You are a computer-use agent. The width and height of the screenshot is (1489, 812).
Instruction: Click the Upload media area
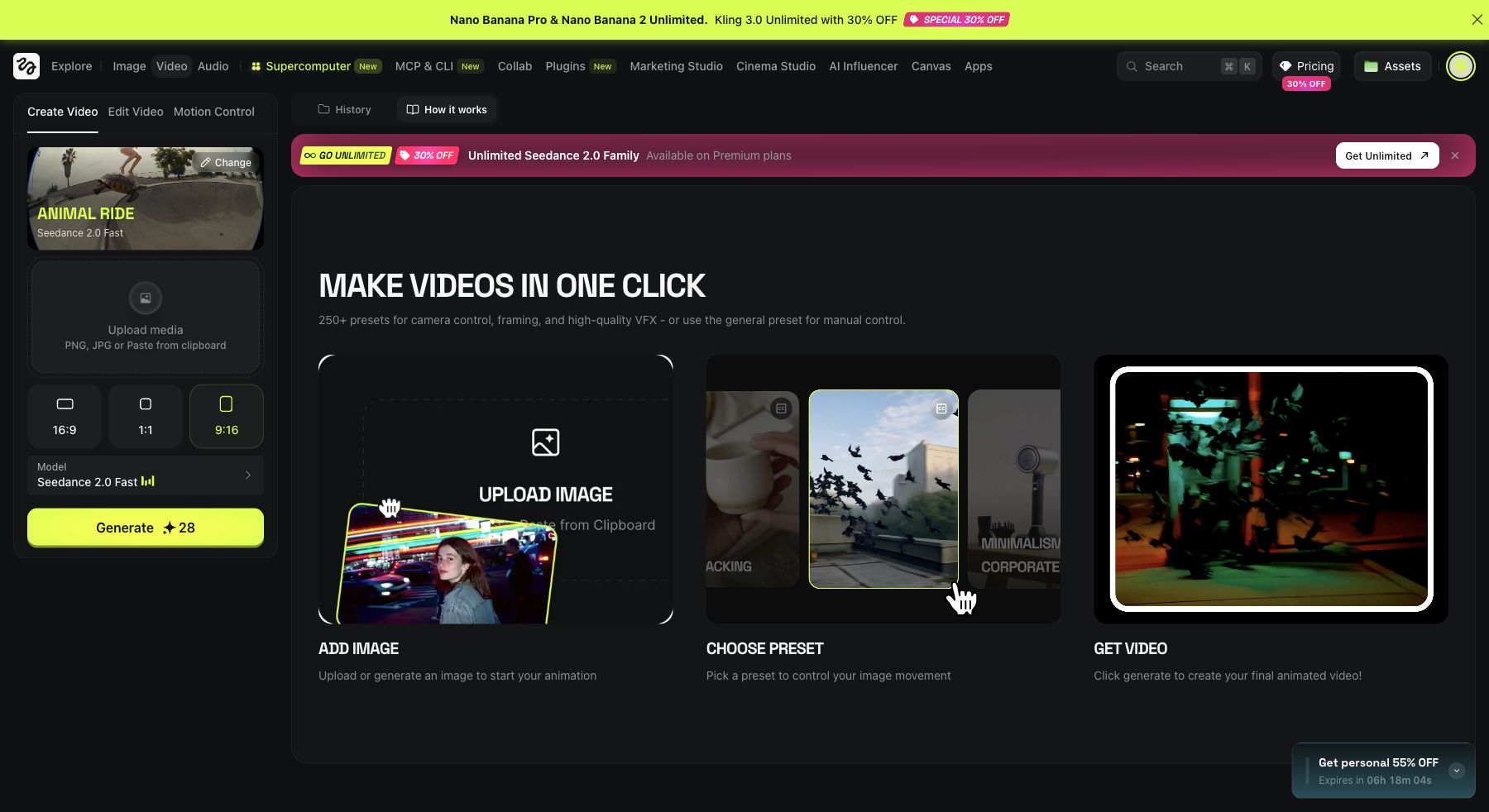pyautogui.click(x=146, y=317)
